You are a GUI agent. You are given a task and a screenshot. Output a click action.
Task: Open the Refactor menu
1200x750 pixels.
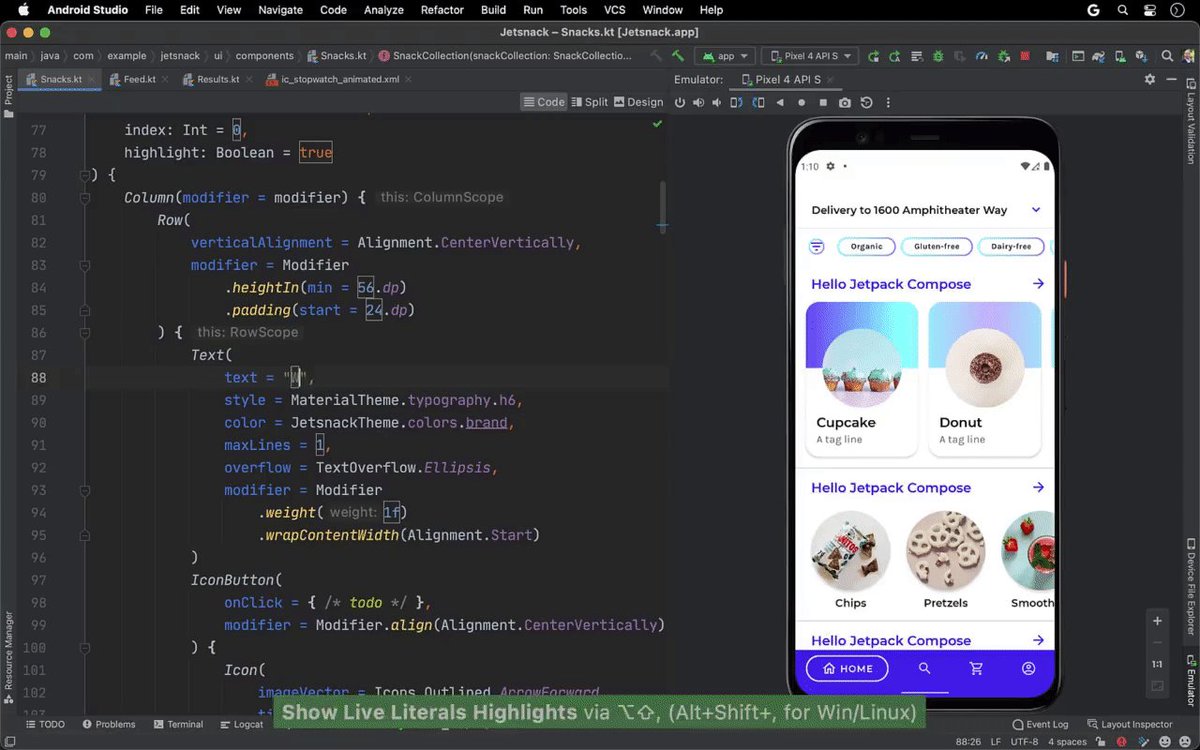(442, 10)
